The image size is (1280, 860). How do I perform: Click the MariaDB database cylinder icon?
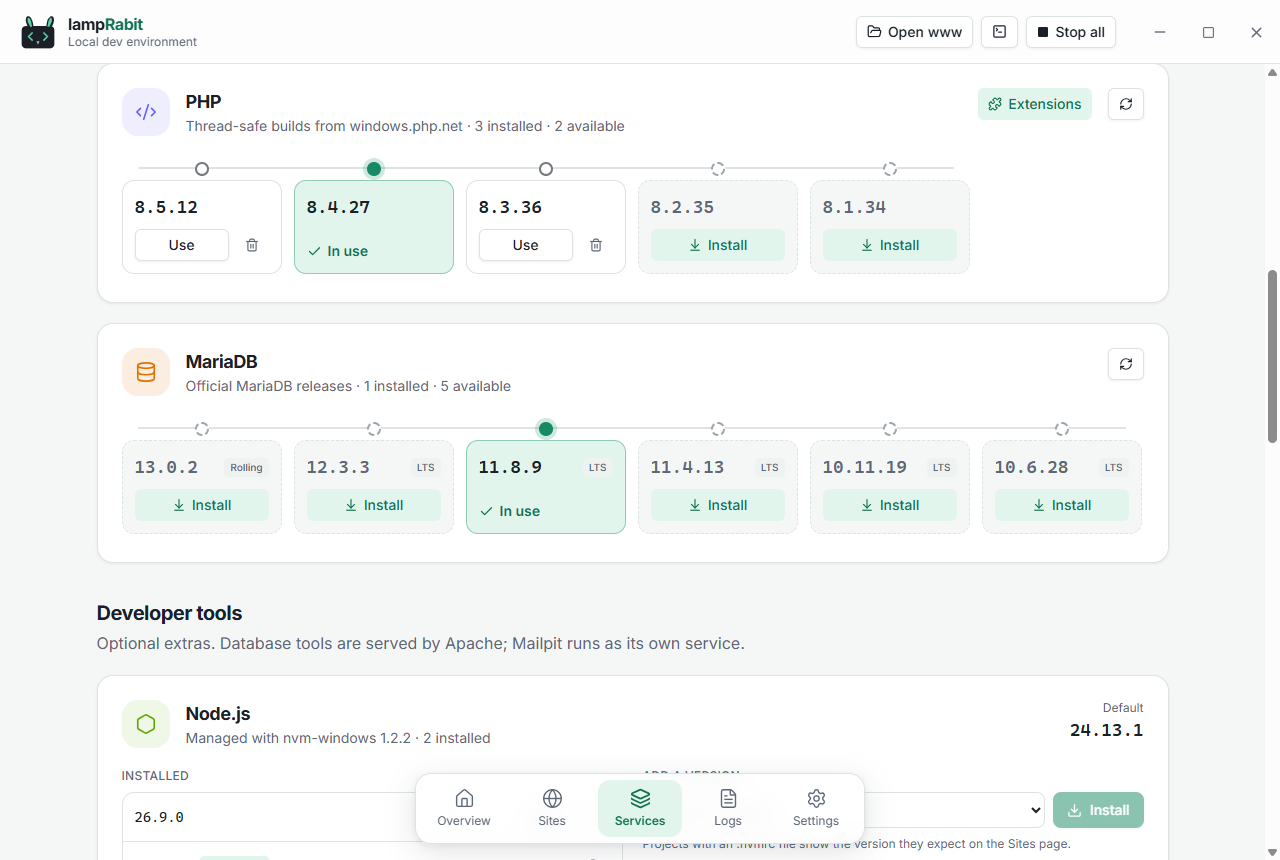[x=146, y=372]
